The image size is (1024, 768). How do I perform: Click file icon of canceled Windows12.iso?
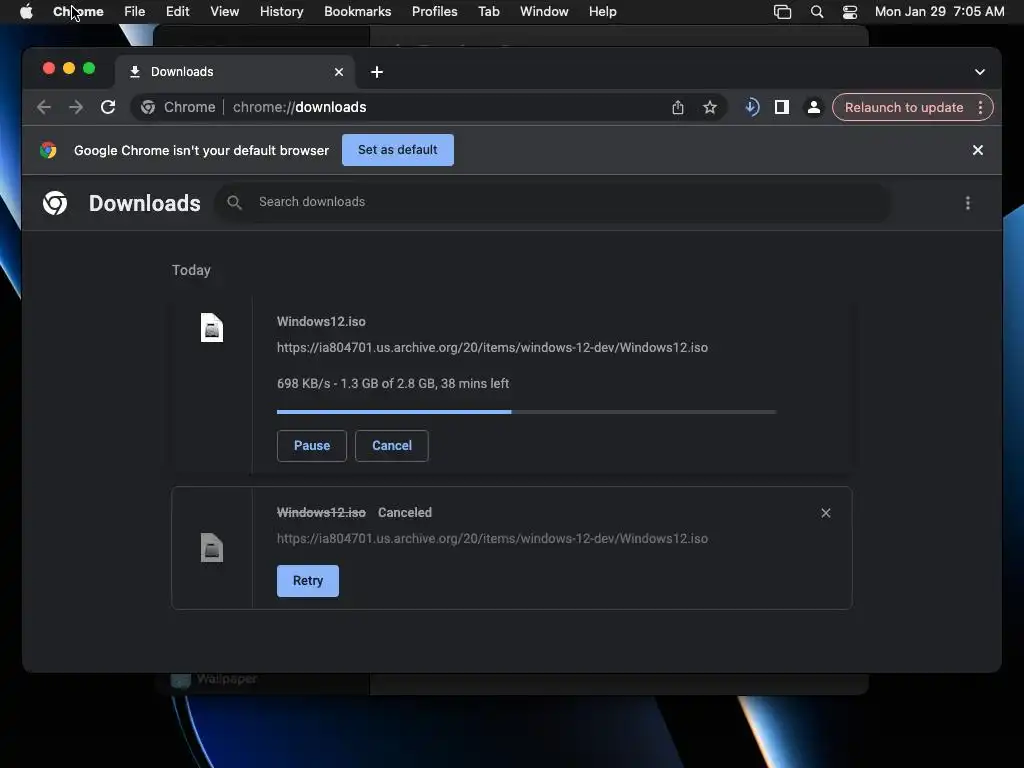[212, 547]
